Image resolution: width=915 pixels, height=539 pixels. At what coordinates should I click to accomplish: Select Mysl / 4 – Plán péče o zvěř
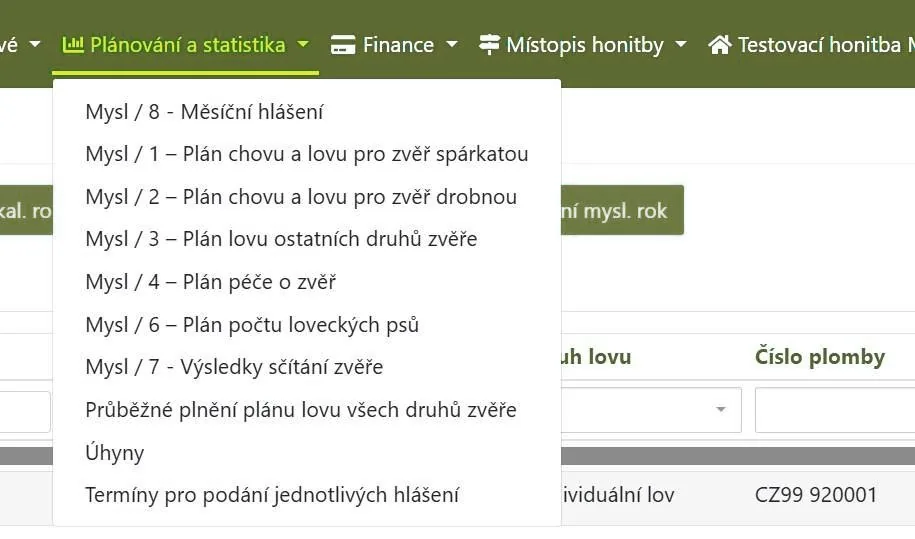[211, 282]
